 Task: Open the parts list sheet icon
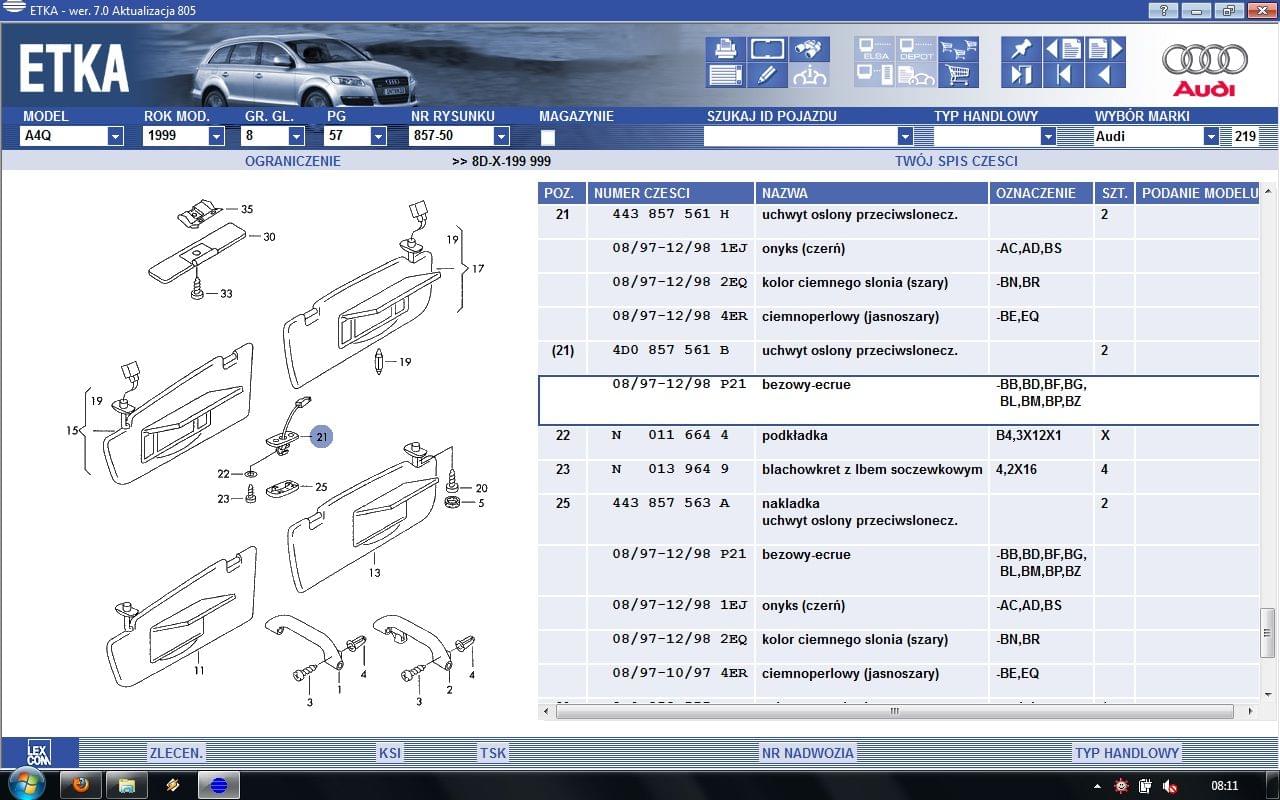coord(725,75)
